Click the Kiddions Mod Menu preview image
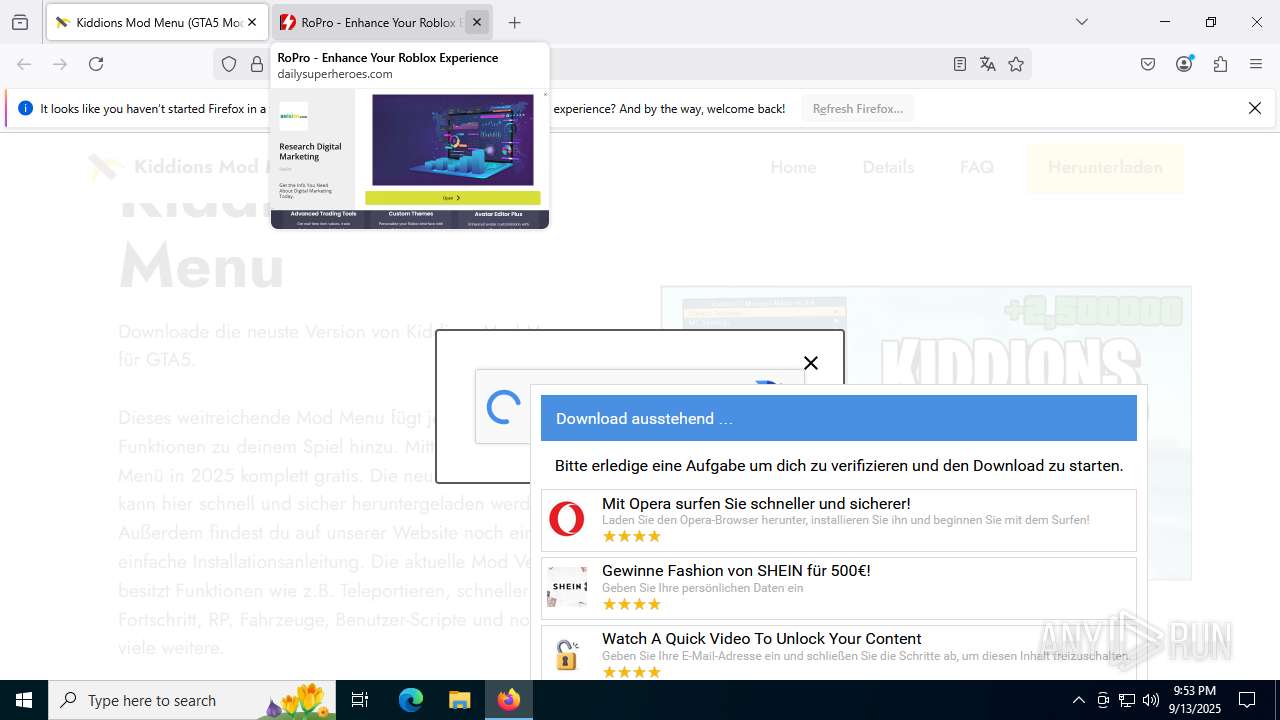Screen dimensions: 1280x720 (926, 433)
